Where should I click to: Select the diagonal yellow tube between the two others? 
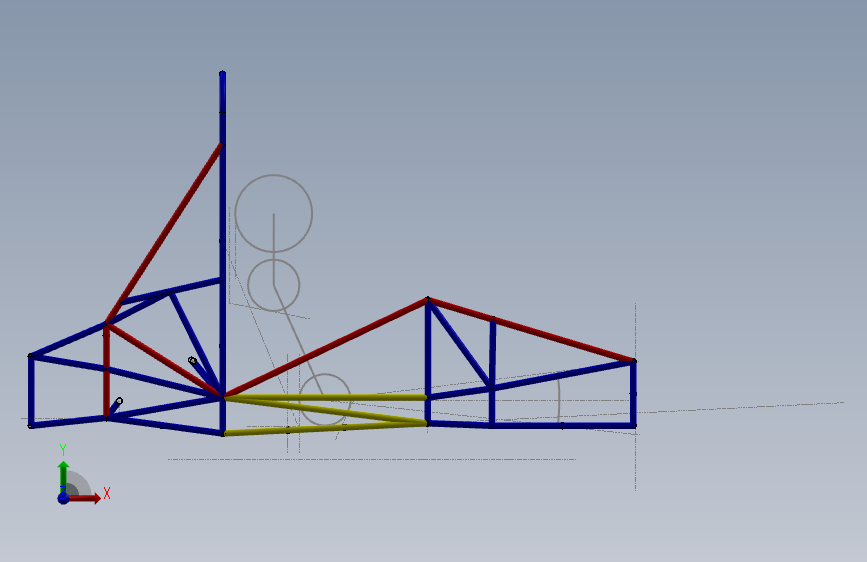[325, 410]
